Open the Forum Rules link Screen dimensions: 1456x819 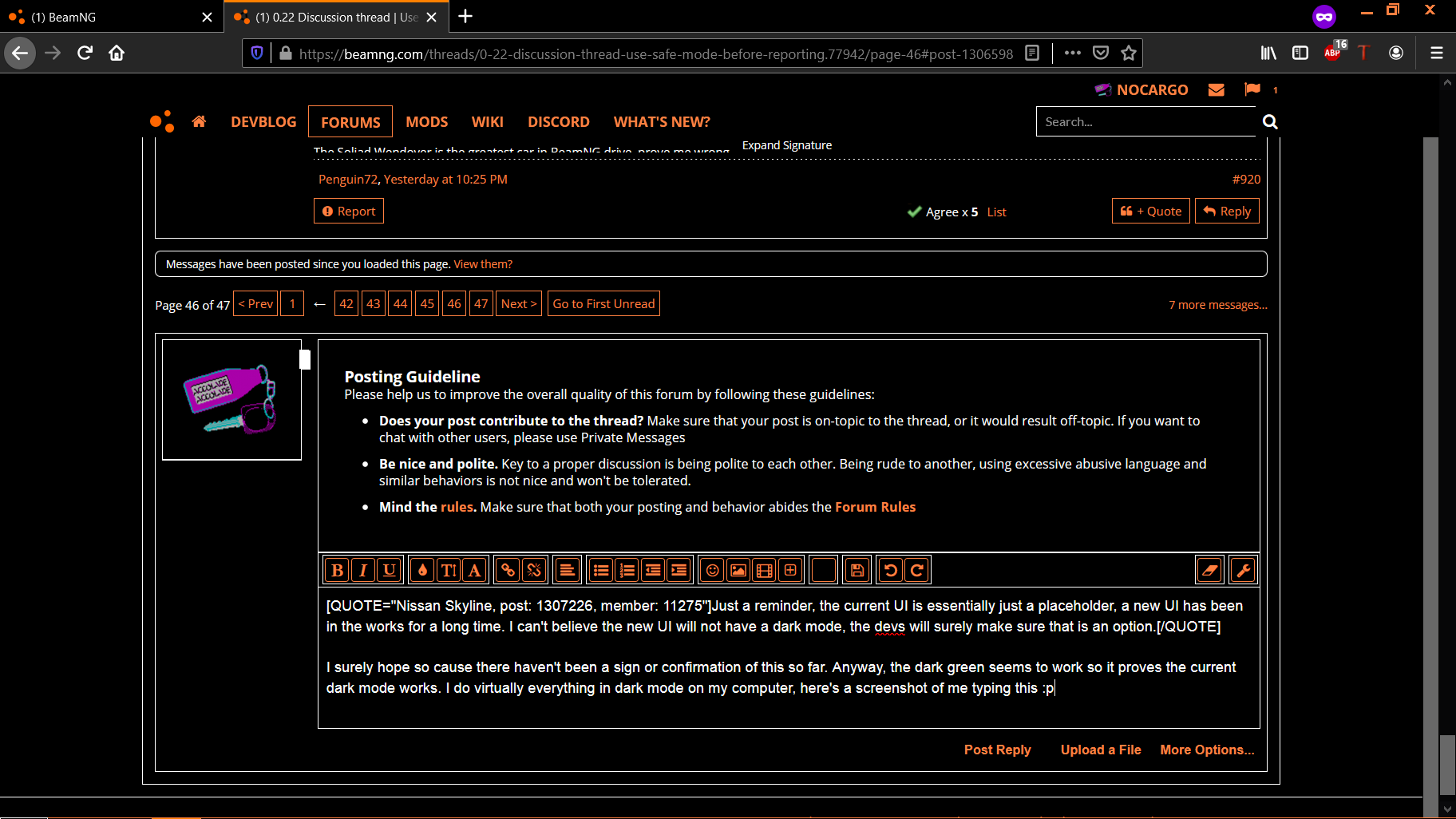point(875,507)
